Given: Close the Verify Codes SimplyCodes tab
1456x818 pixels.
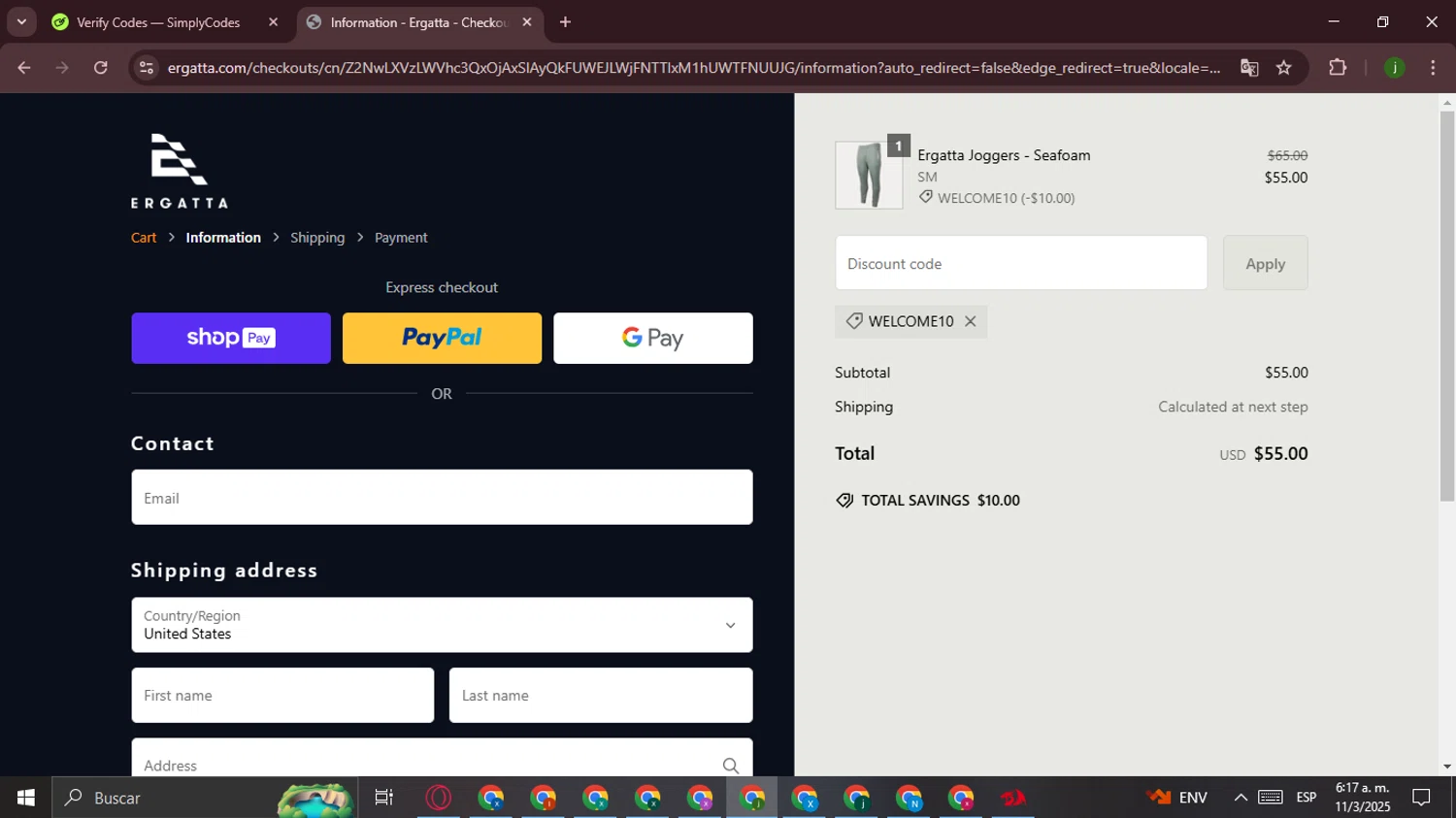Looking at the screenshot, I should click(x=273, y=22).
